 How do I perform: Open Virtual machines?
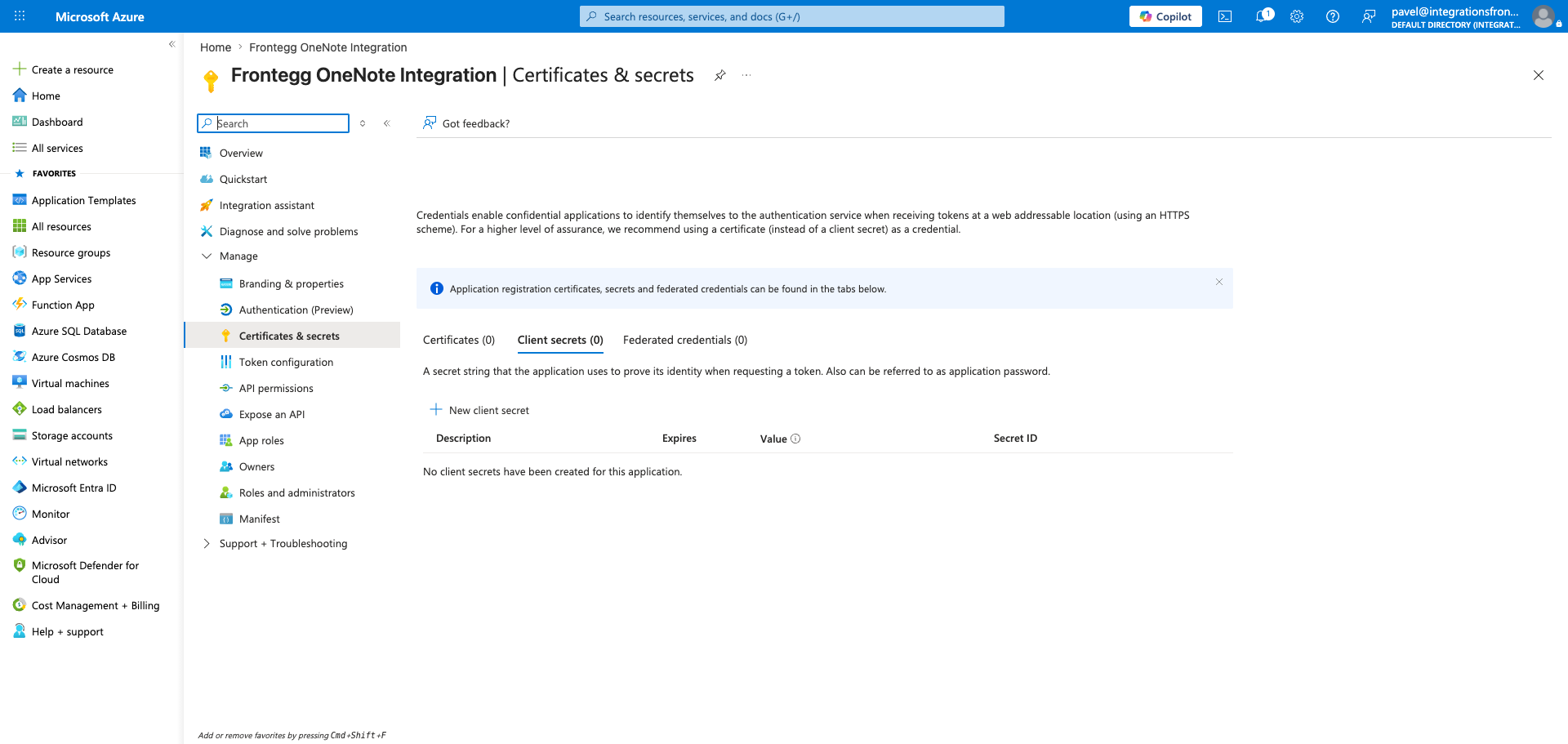coord(70,383)
